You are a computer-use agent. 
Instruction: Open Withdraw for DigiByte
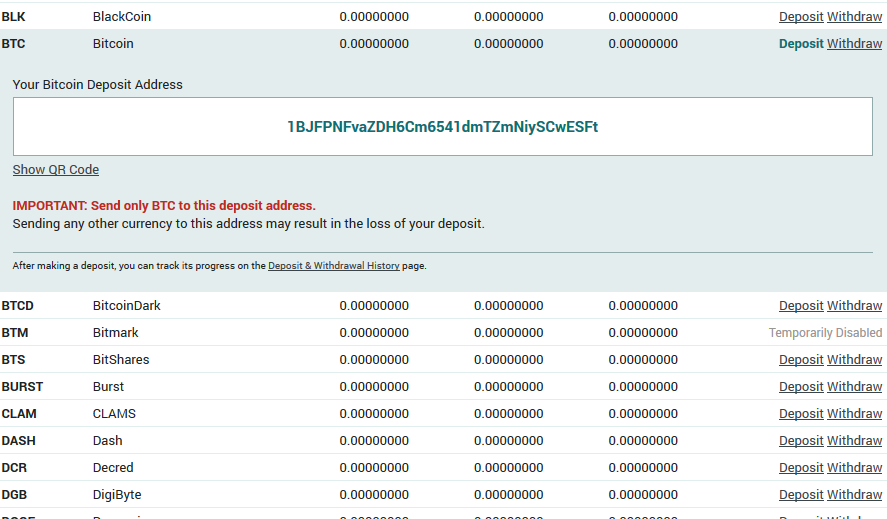854,495
